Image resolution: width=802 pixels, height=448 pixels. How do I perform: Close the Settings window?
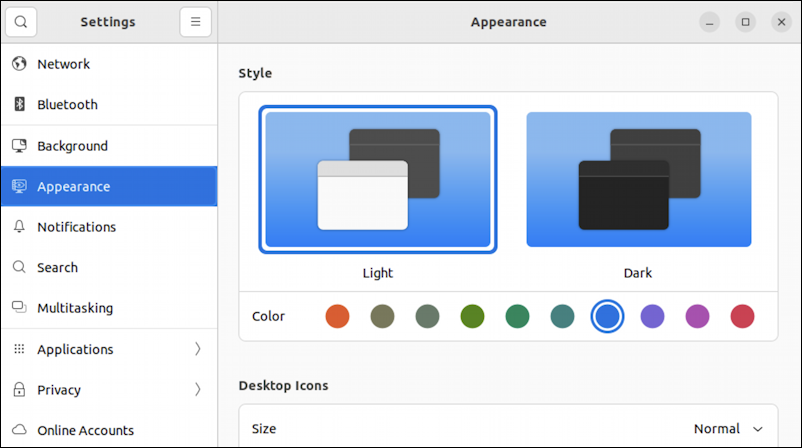782,22
